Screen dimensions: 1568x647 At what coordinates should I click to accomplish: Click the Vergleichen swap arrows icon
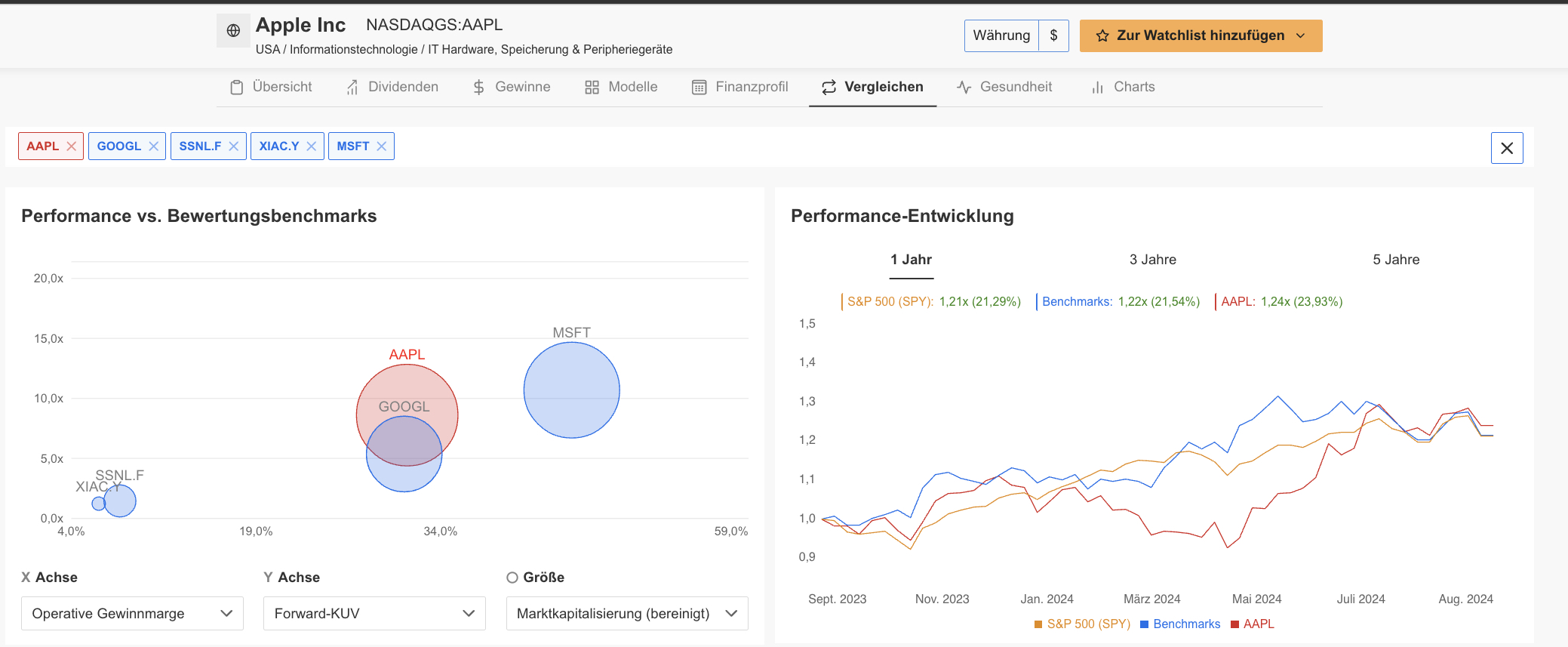click(829, 88)
